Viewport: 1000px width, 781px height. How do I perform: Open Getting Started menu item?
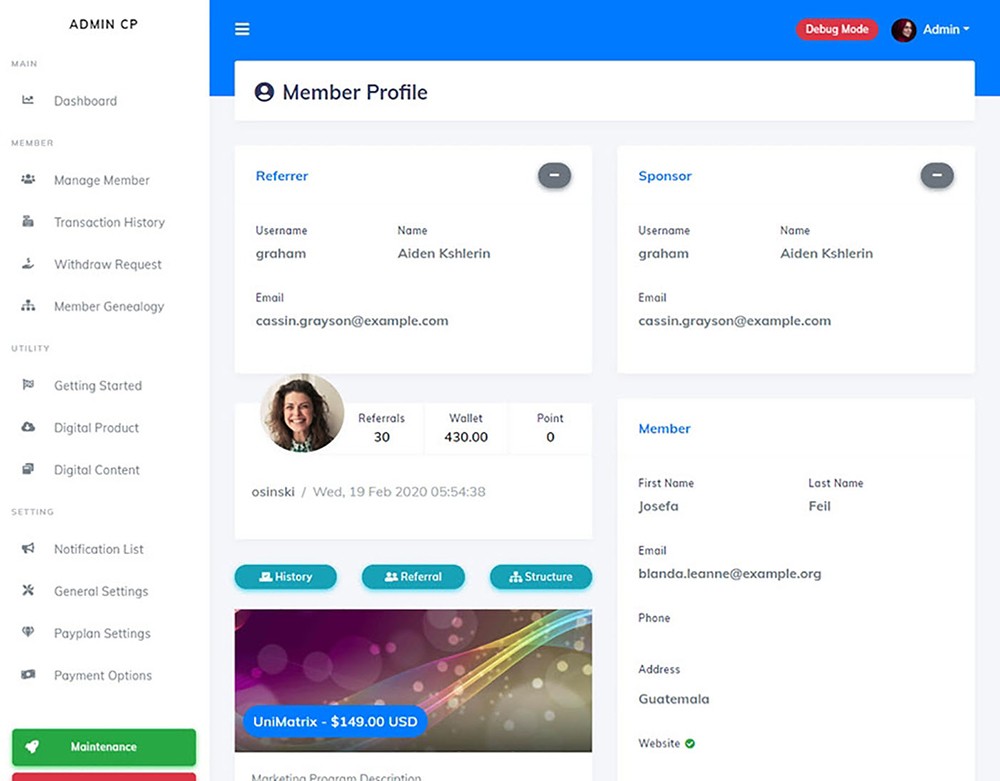(98, 385)
